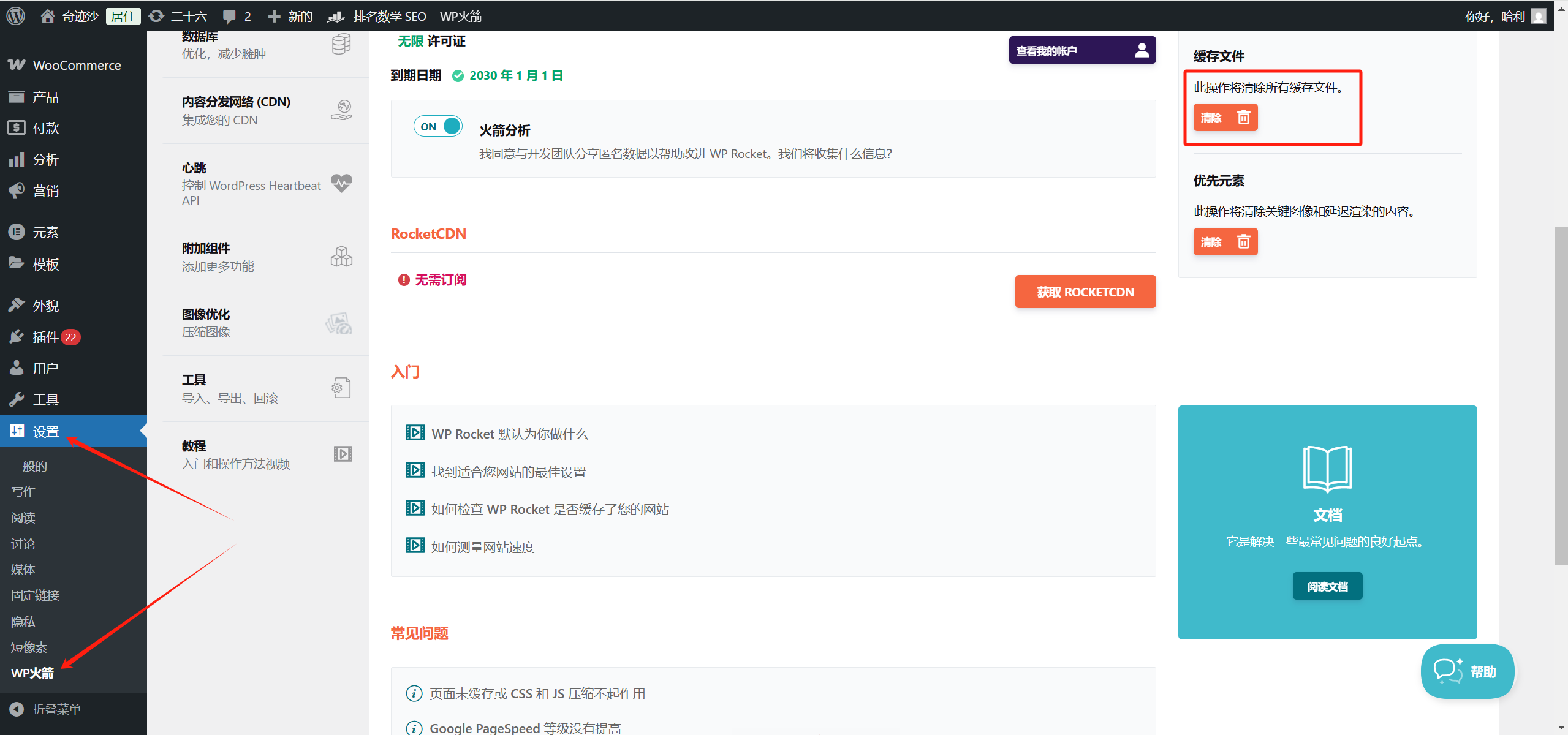Open the 插件 menu with 22 badge
This screenshot has height=735, width=1568.
coord(46,337)
